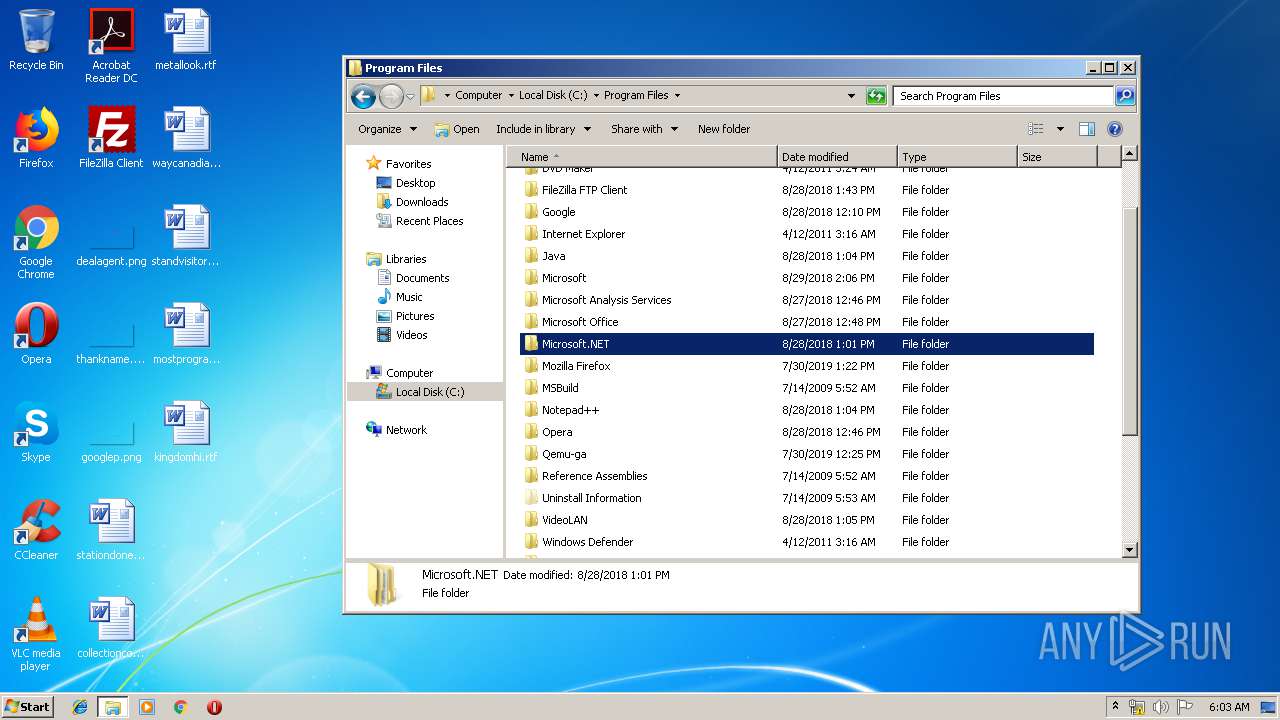Click the Type column header
1280x720 pixels.
tap(957, 157)
